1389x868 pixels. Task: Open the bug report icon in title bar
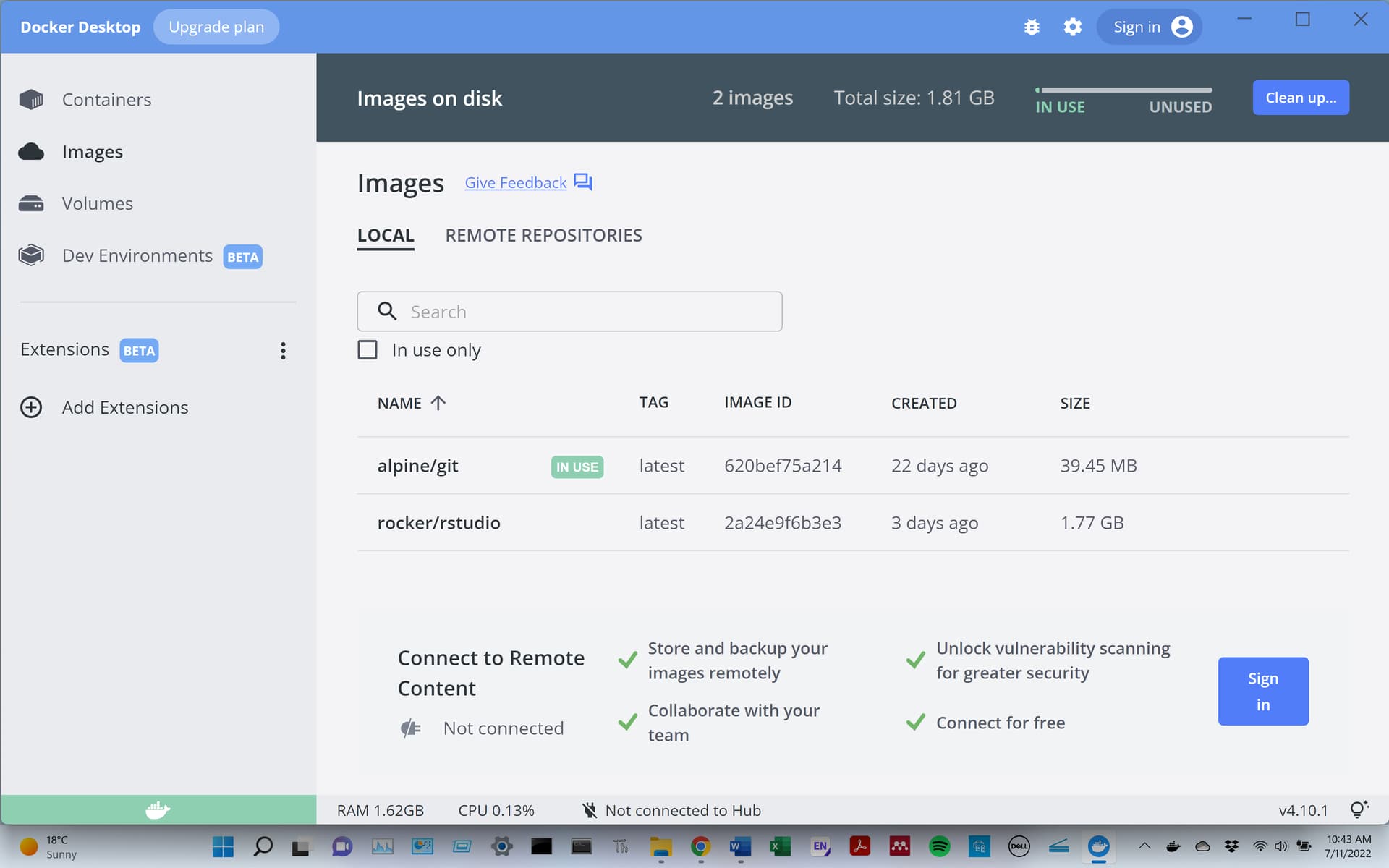pos(1031,27)
